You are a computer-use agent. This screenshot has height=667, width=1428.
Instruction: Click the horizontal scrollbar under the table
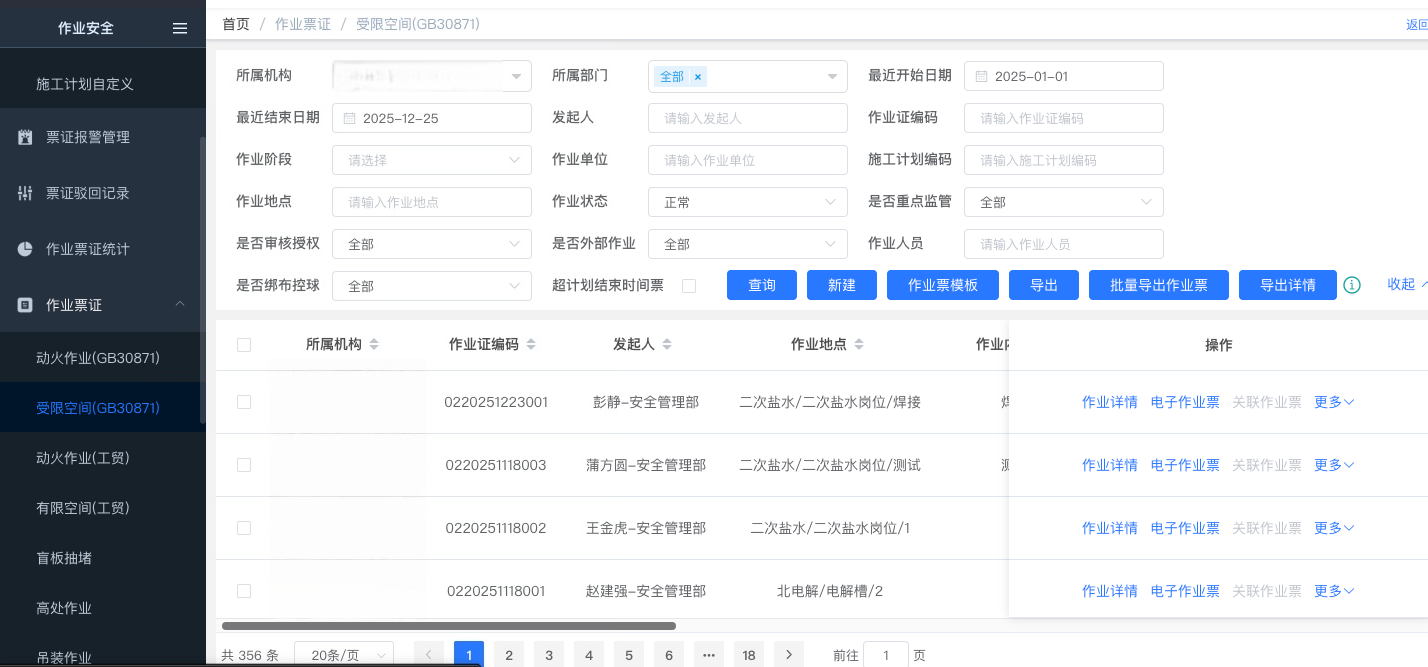click(x=448, y=626)
